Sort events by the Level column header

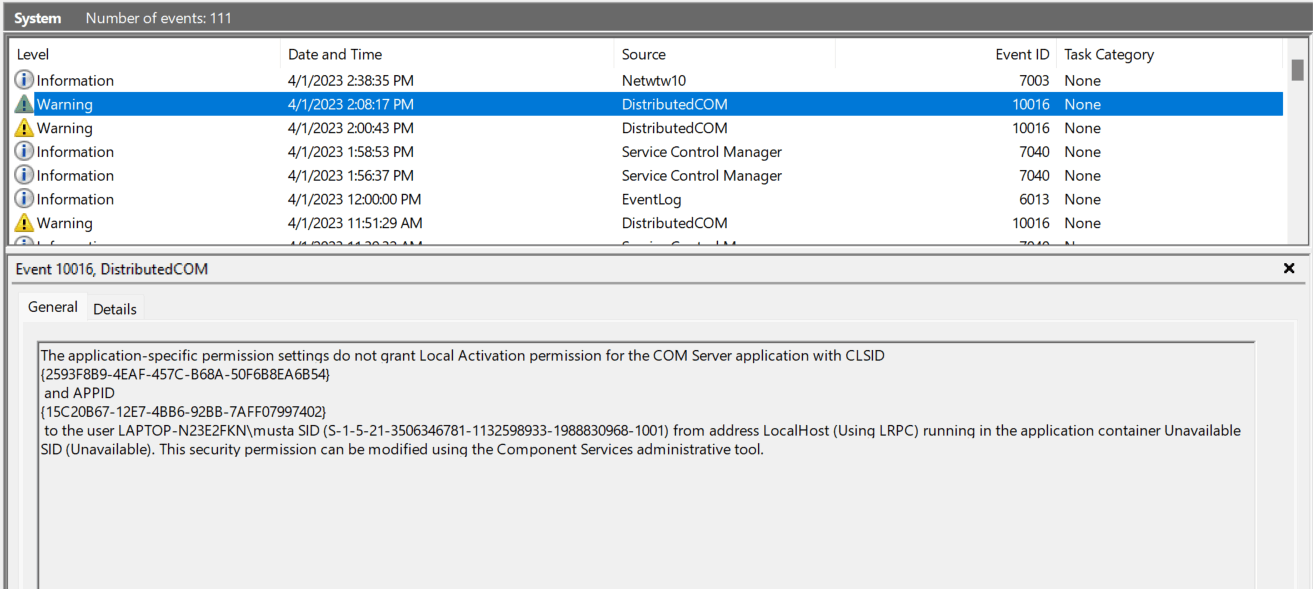pos(33,55)
